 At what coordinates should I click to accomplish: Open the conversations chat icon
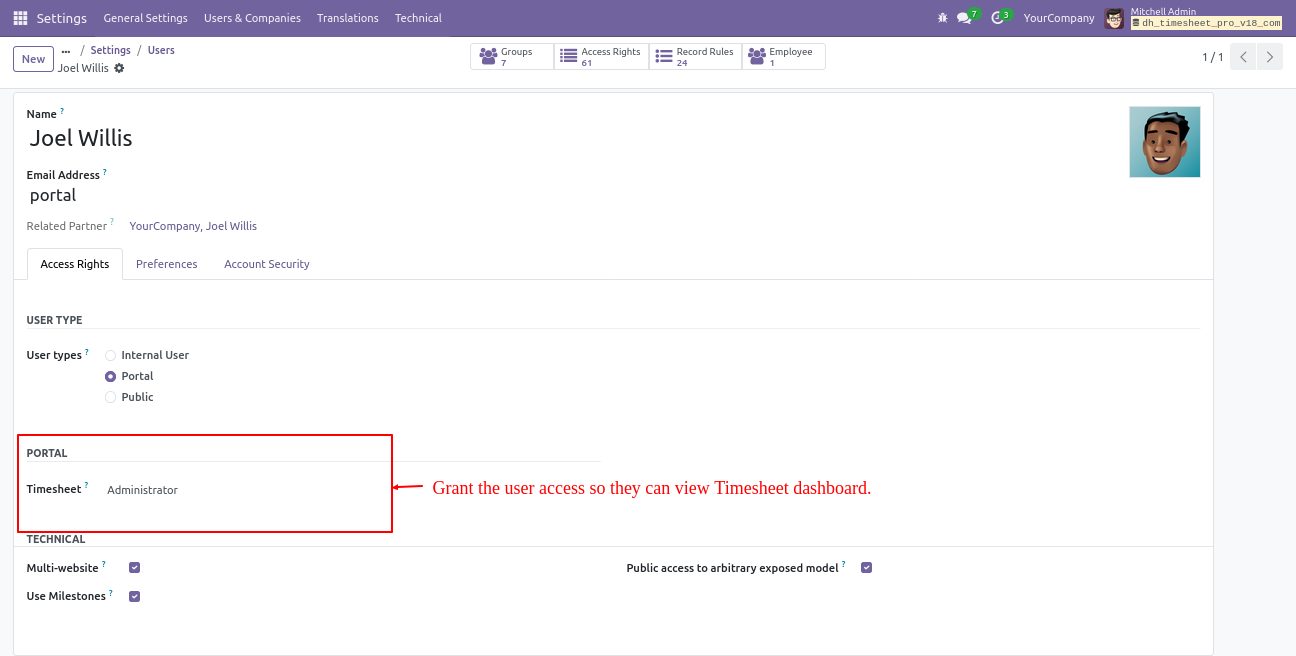click(x=964, y=18)
